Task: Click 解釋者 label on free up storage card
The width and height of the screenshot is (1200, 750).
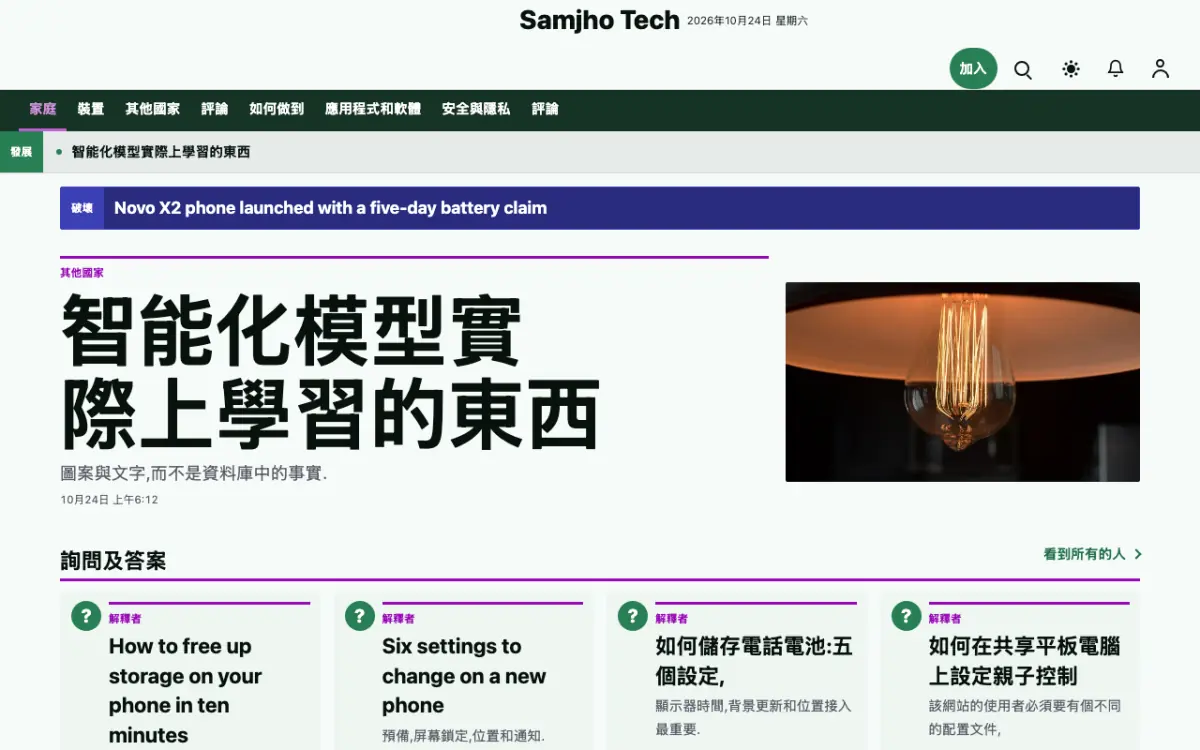Action: 125,619
